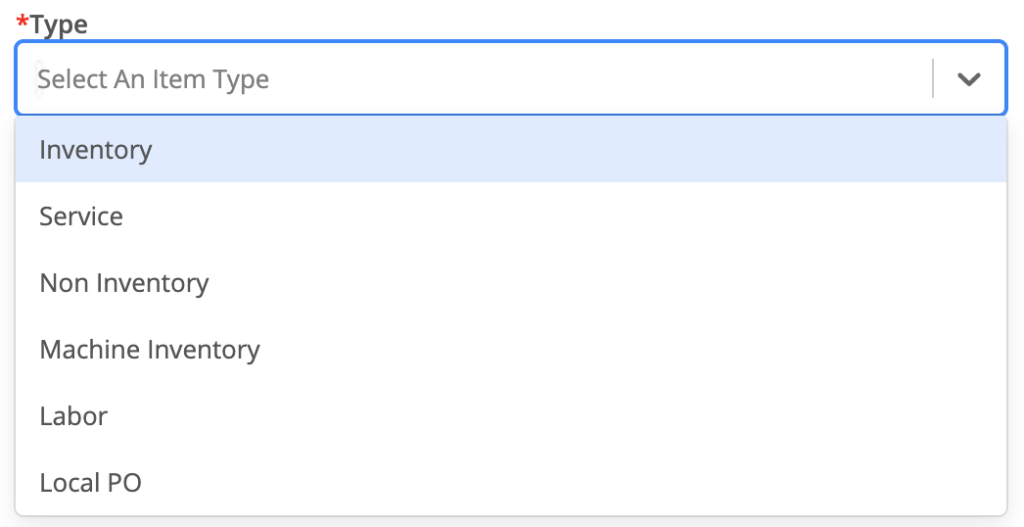Select Local PO from the list
The width and height of the screenshot is (1024, 527).
coord(90,483)
